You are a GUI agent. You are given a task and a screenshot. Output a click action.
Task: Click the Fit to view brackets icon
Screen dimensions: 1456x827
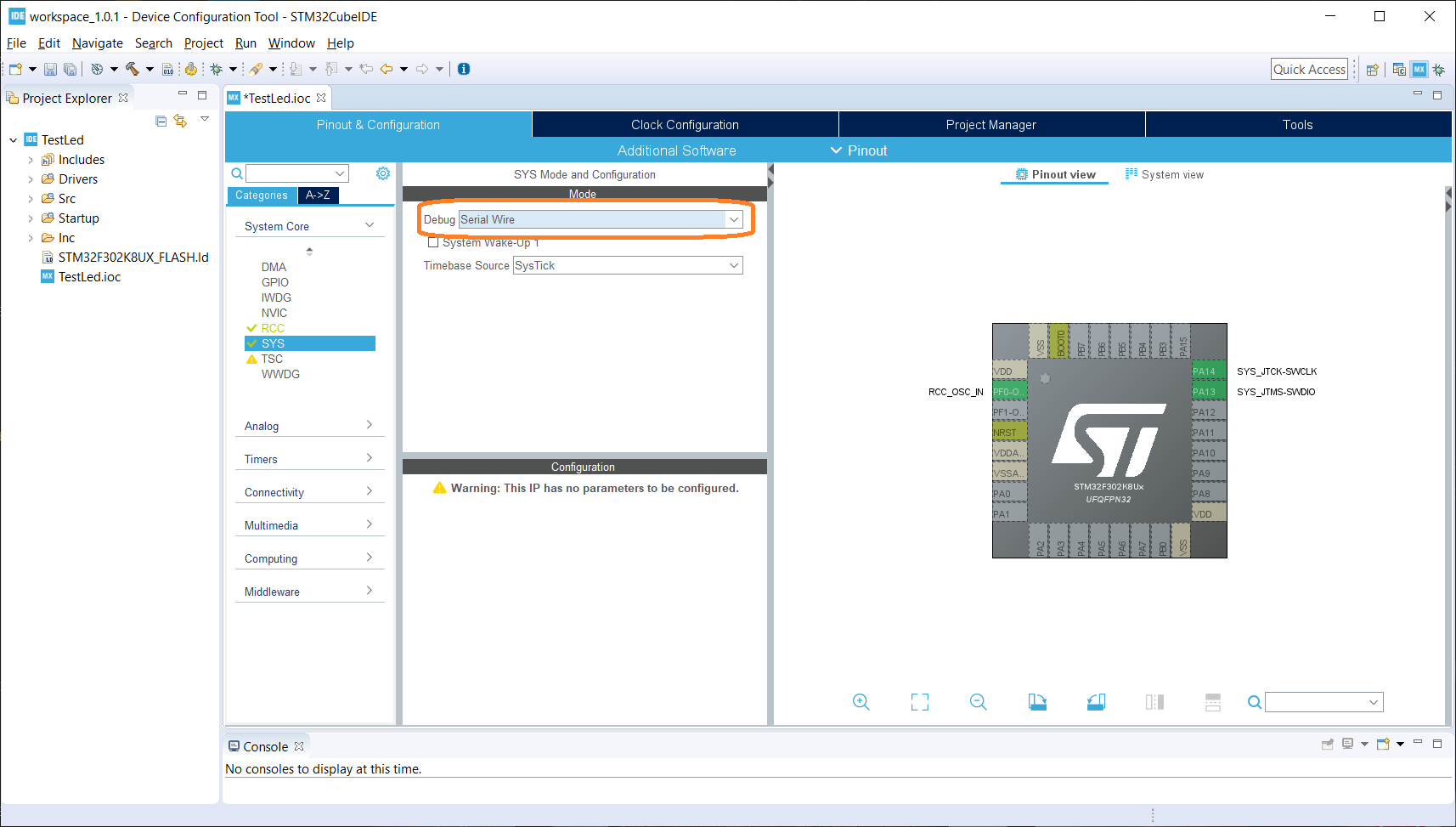pos(920,702)
